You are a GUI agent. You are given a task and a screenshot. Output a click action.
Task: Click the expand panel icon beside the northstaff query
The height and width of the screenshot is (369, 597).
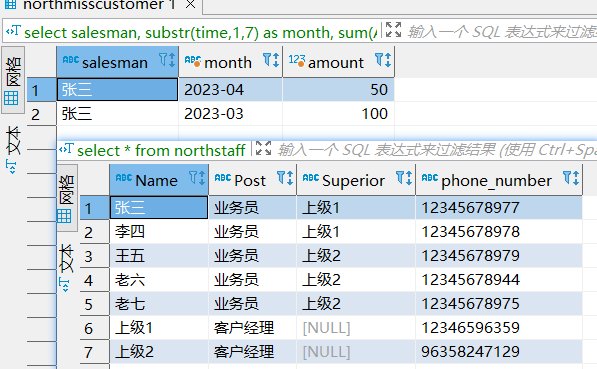(263, 148)
